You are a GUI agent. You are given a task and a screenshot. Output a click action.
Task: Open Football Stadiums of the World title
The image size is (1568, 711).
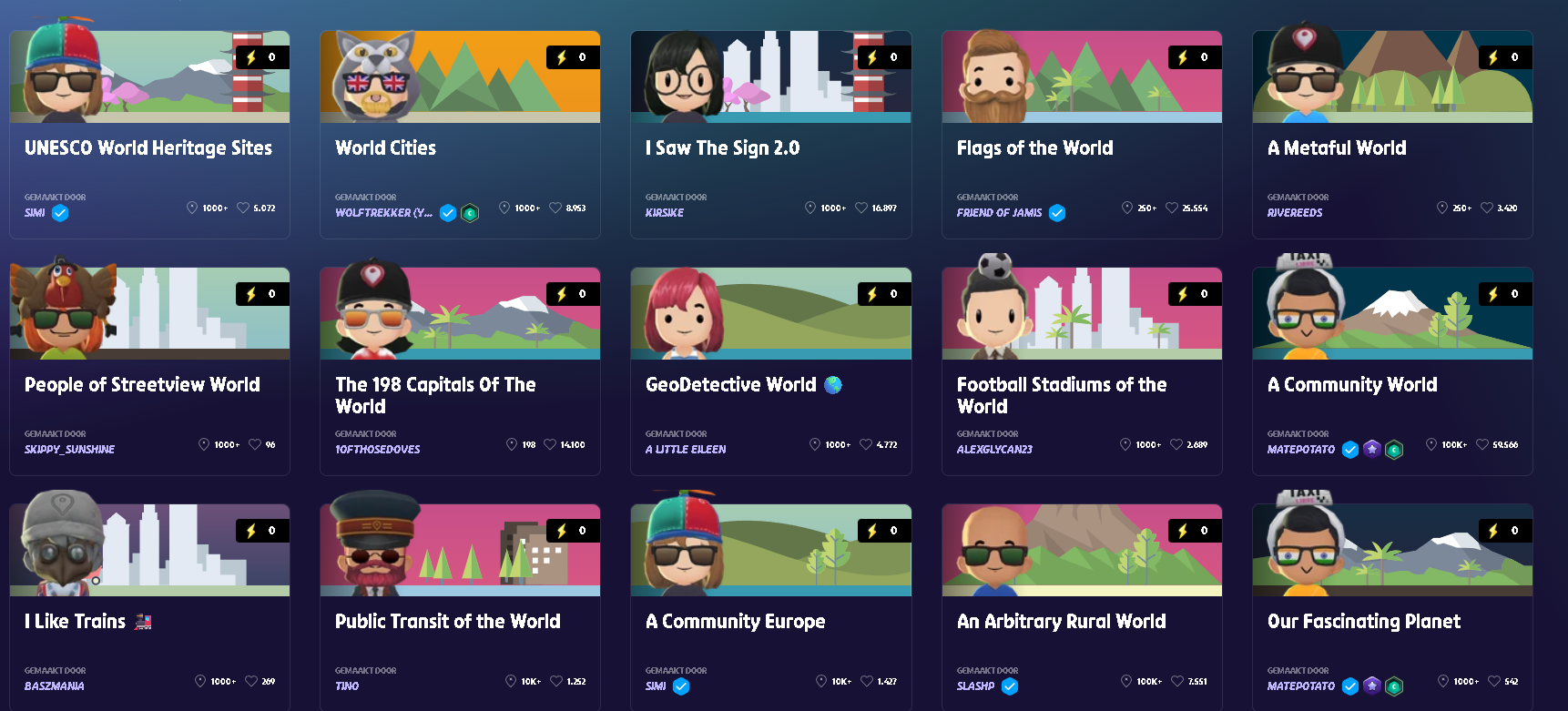(1062, 396)
